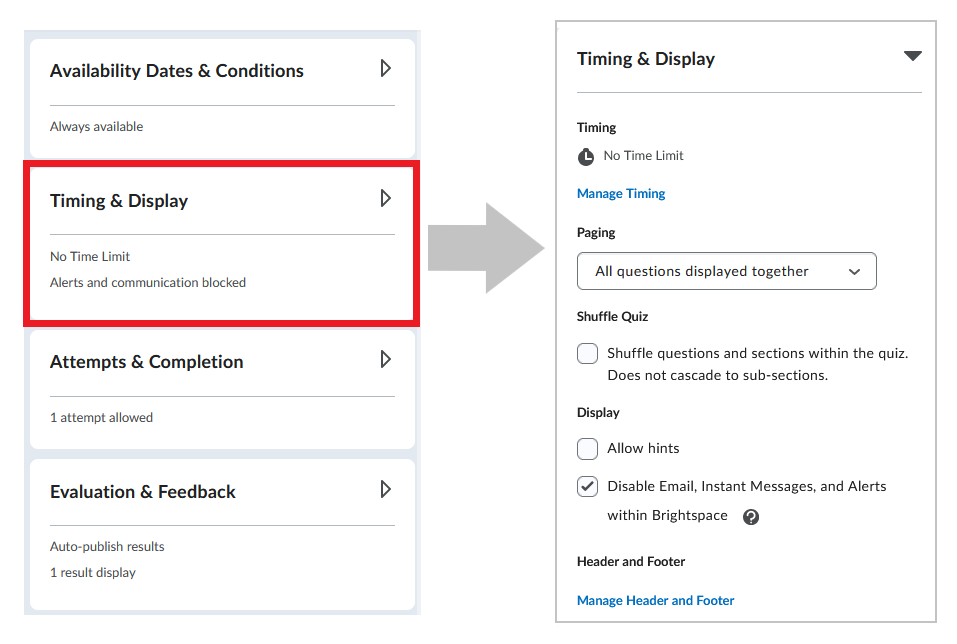The image size is (957, 644).
Task: Open the Paging dropdown All questions displayed together
Action: point(726,271)
